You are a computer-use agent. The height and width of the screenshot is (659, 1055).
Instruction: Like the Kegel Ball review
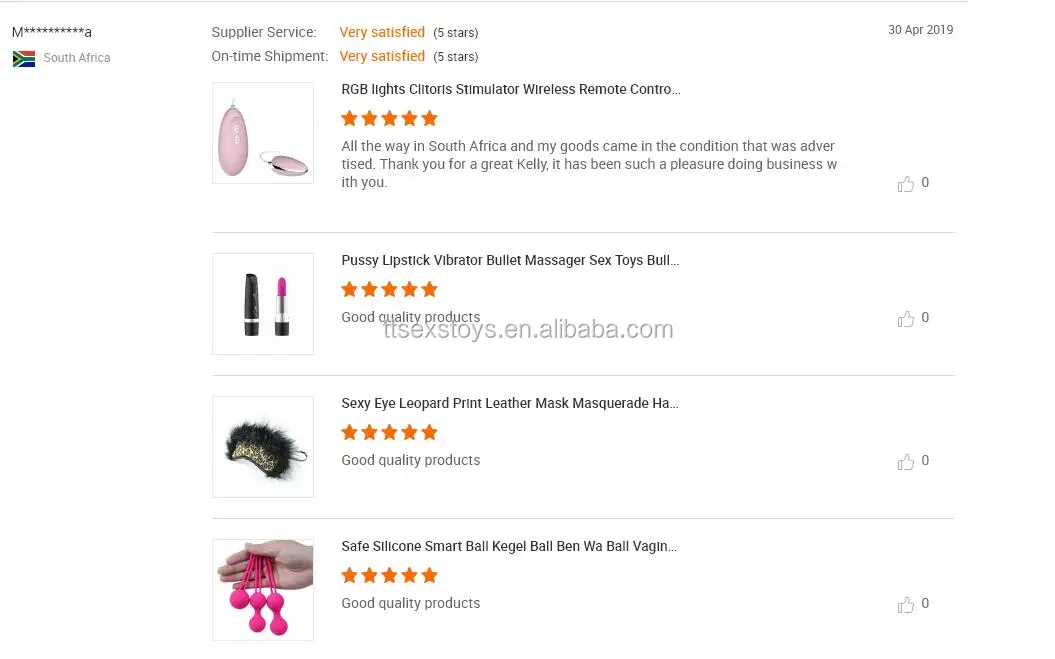(x=905, y=604)
